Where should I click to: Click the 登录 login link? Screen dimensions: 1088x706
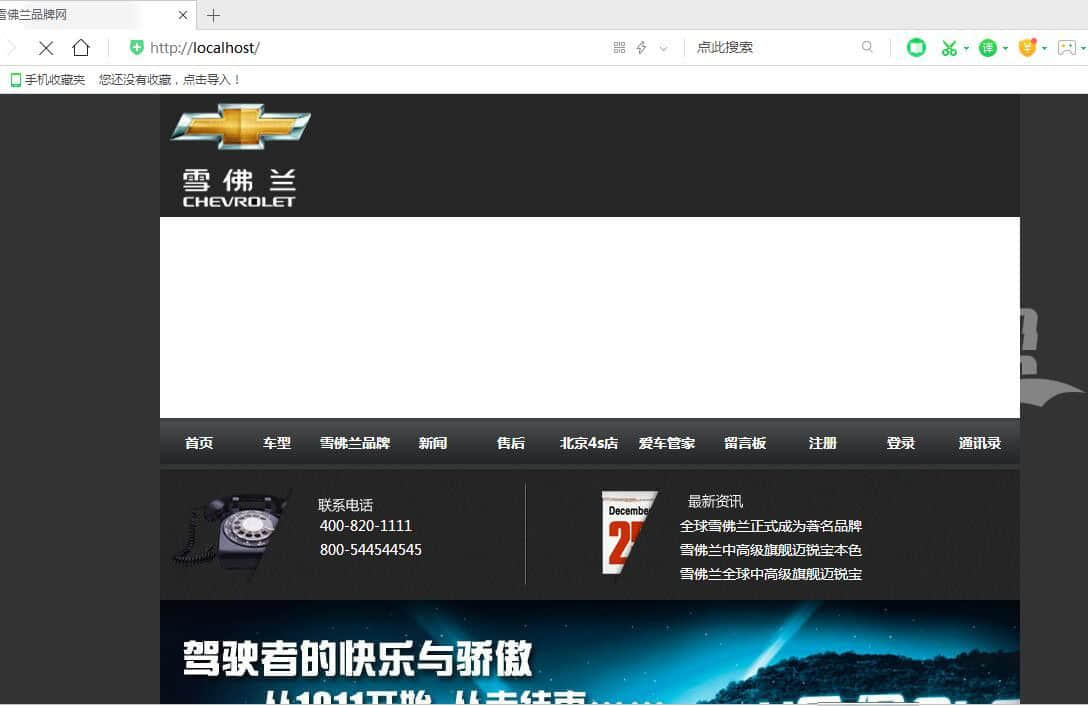901,443
